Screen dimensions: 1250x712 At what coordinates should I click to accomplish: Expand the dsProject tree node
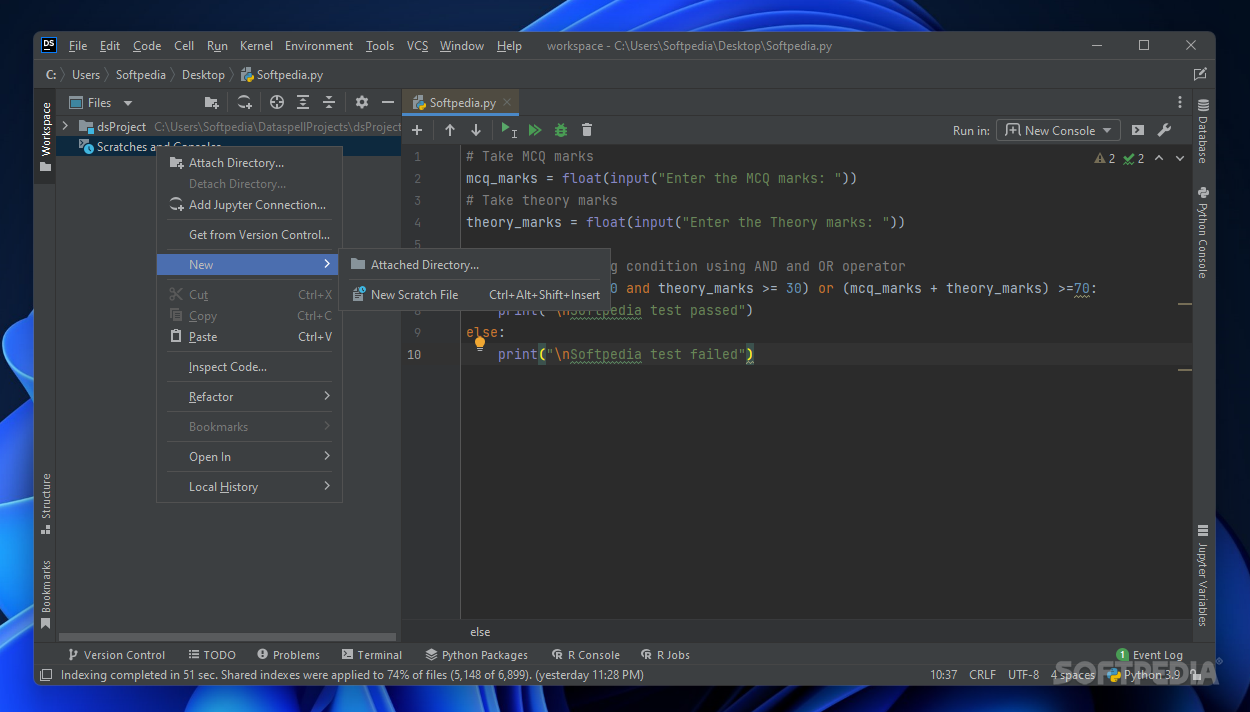point(66,126)
